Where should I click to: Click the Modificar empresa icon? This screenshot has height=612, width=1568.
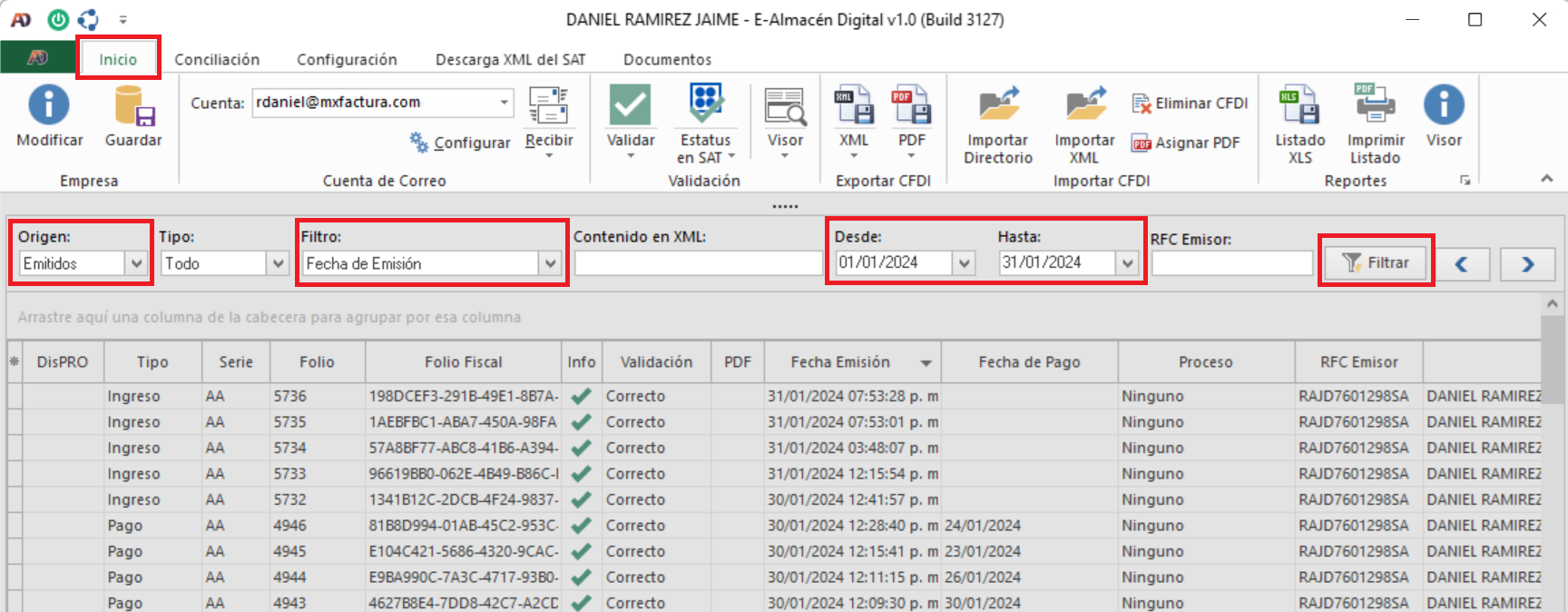[x=49, y=105]
